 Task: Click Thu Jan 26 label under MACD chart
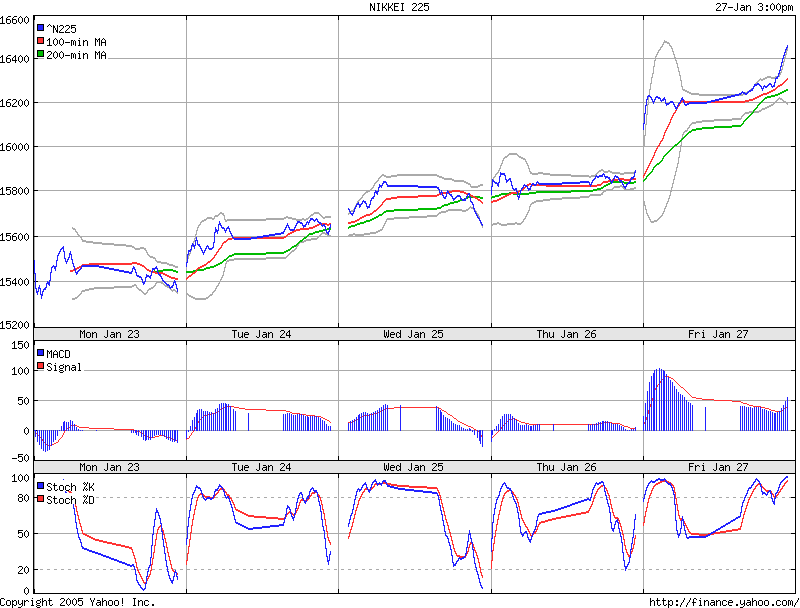click(x=566, y=467)
